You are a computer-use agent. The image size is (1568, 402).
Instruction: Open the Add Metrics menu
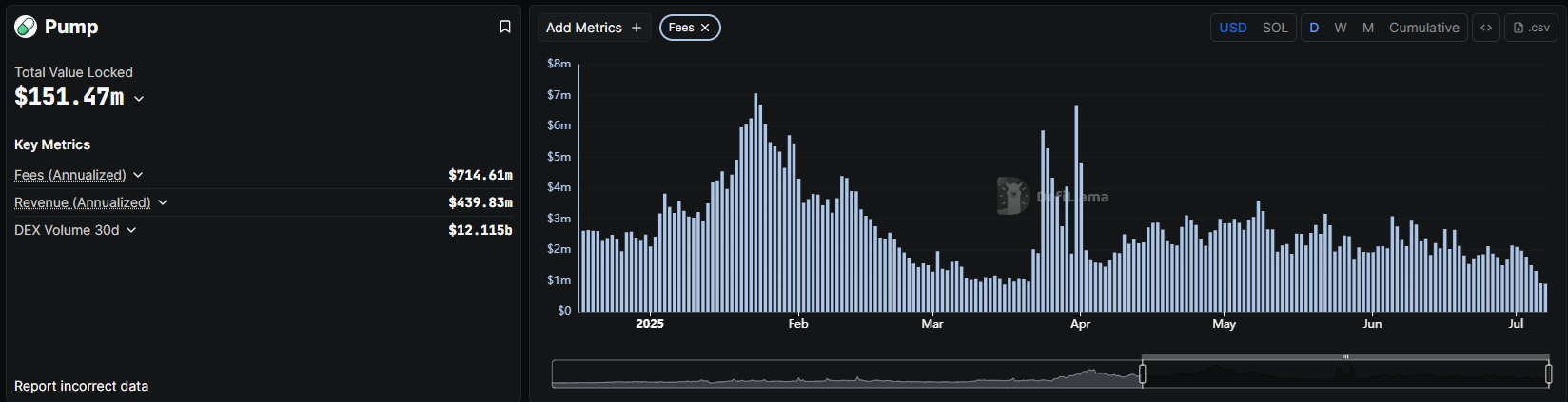click(x=594, y=28)
